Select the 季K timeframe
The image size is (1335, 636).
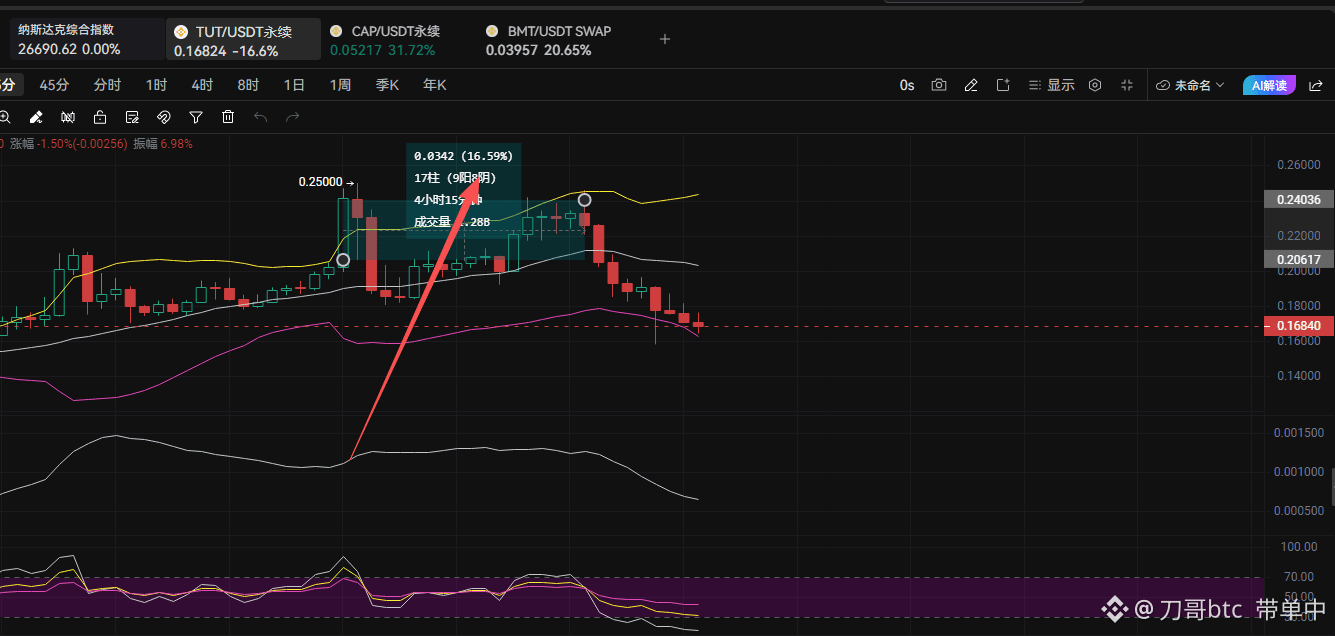(x=387, y=85)
